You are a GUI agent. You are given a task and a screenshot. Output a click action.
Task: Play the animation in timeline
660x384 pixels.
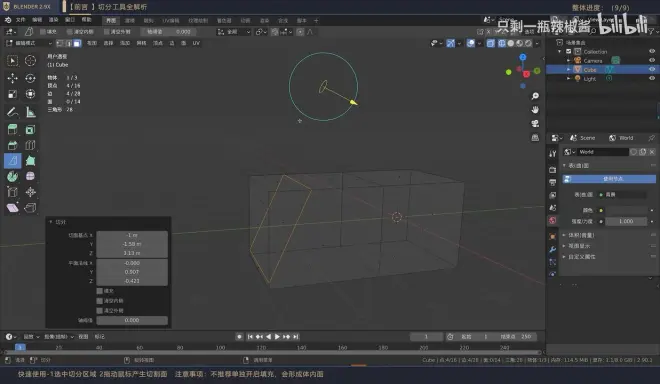(x=277, y=336)
